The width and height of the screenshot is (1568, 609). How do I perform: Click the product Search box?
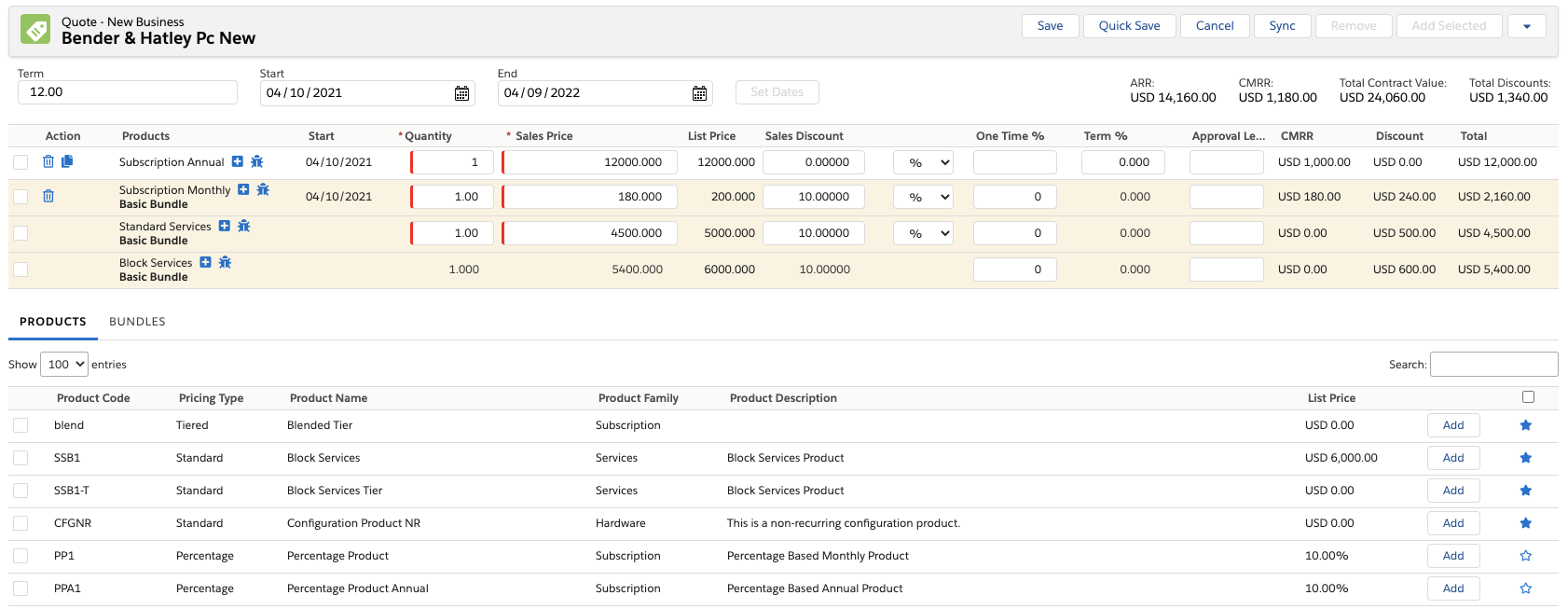(x=1494, y=365)
